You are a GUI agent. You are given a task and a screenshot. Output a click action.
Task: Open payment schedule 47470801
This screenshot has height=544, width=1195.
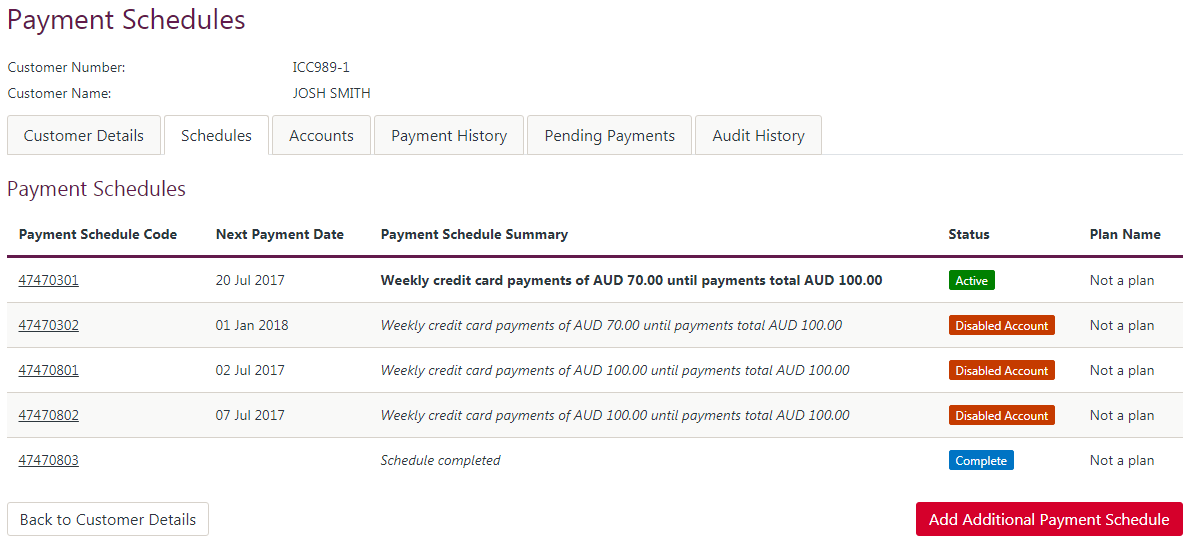pos(49,371)
